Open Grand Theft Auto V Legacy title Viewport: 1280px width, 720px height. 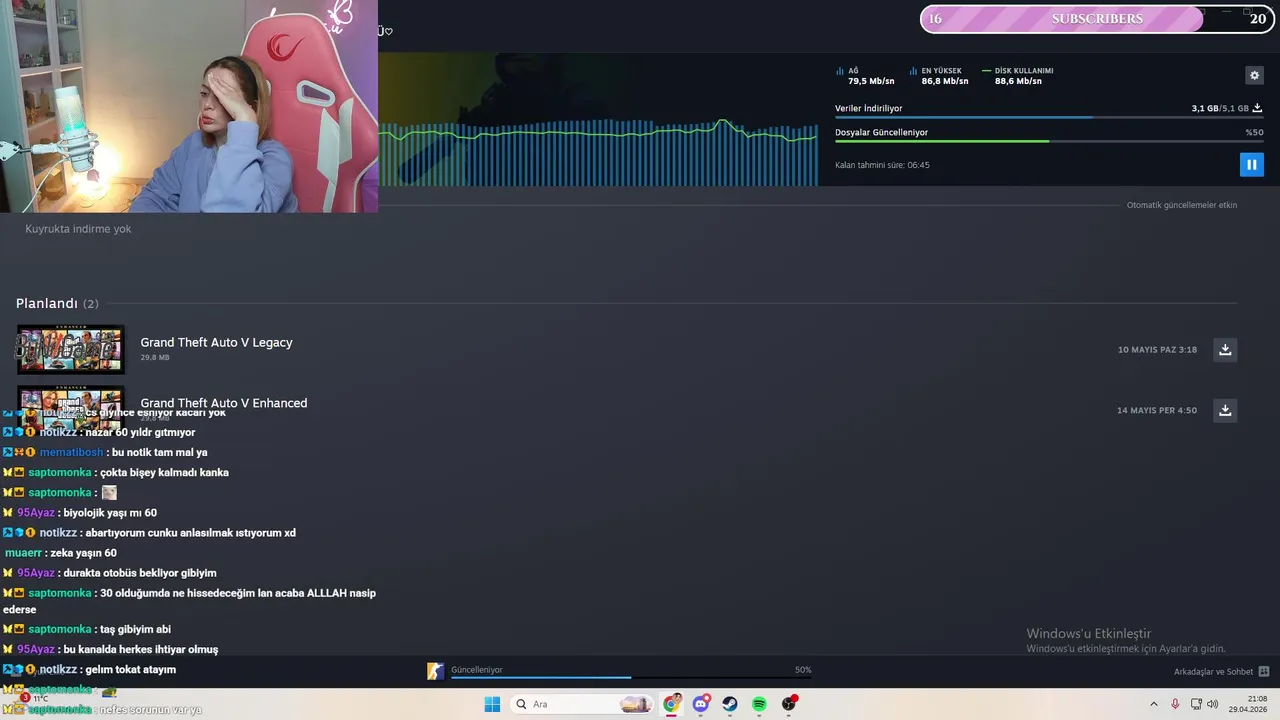click(216, 342)
